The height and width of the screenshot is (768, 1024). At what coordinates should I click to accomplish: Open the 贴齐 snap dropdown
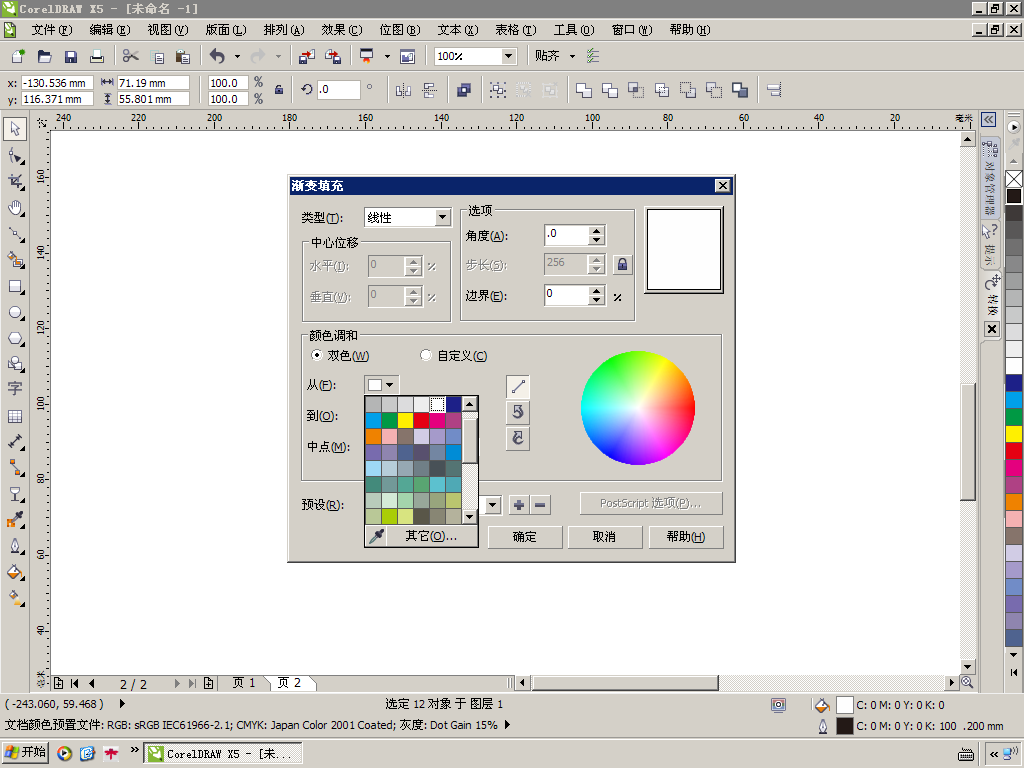(x=572, y=56)
